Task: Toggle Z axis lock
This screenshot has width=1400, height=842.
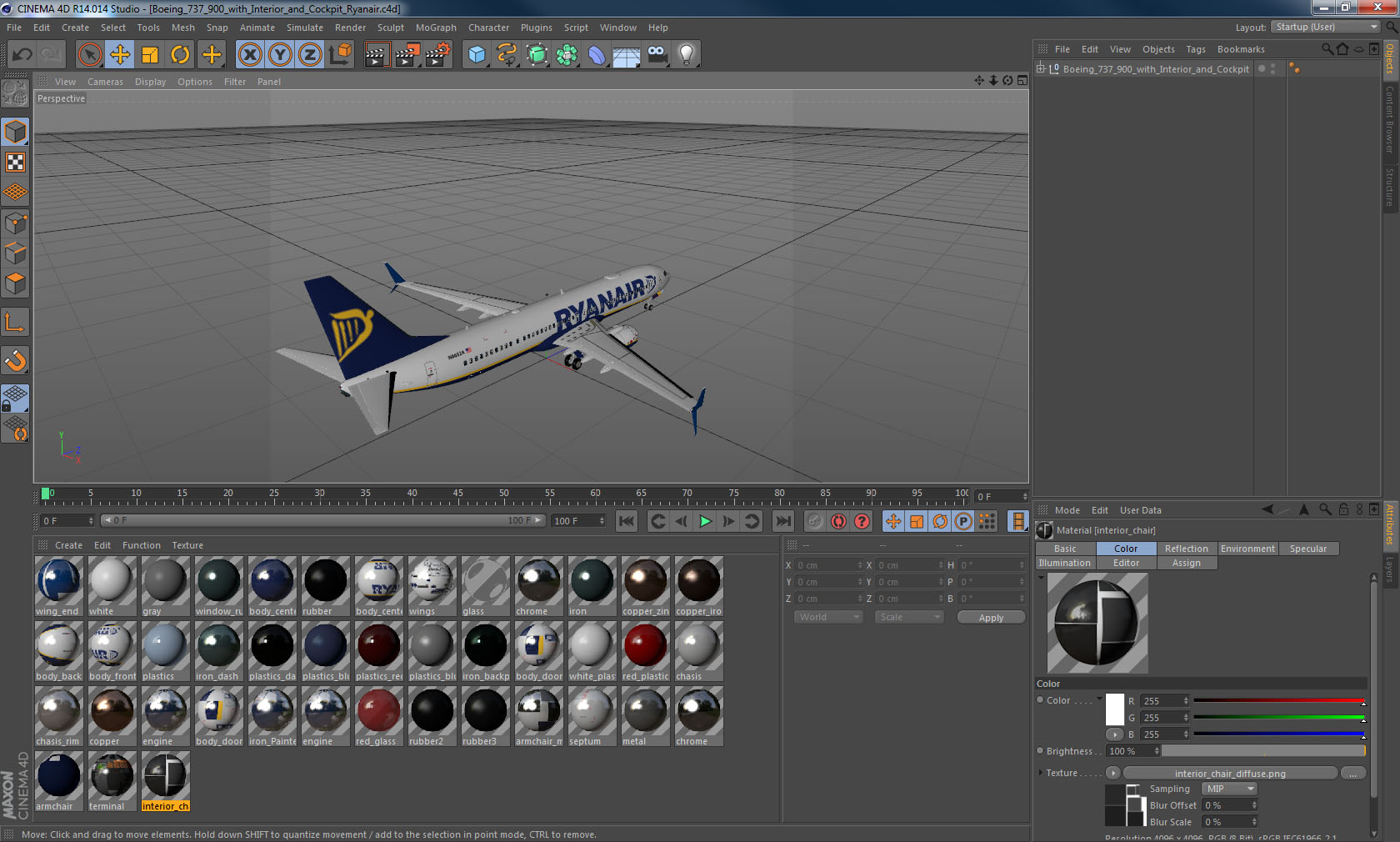Action: coord(310,55)
